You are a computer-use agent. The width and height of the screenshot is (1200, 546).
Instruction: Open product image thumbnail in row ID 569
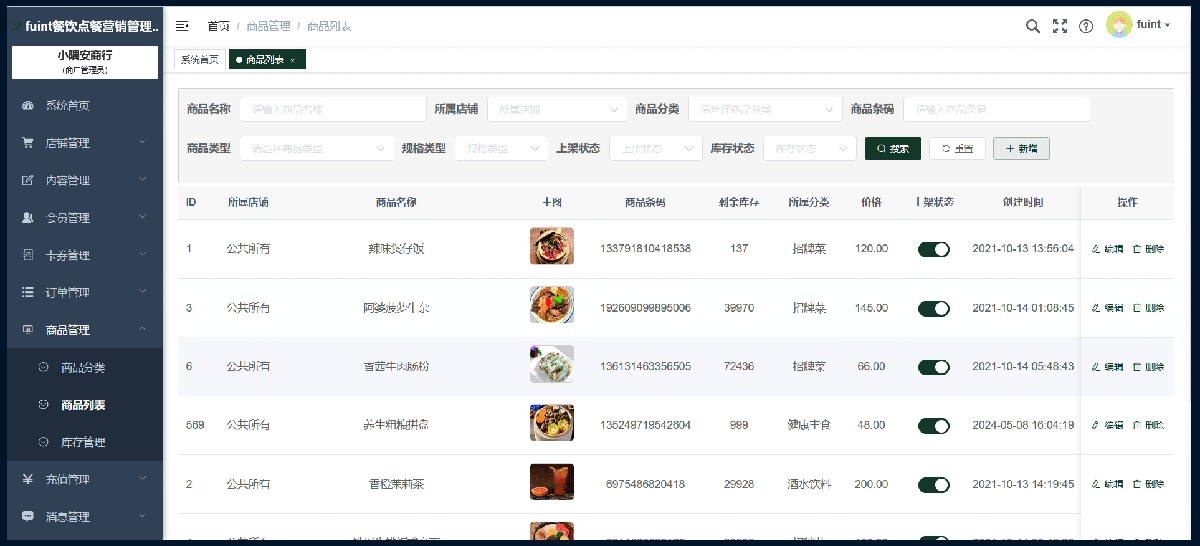552,423
